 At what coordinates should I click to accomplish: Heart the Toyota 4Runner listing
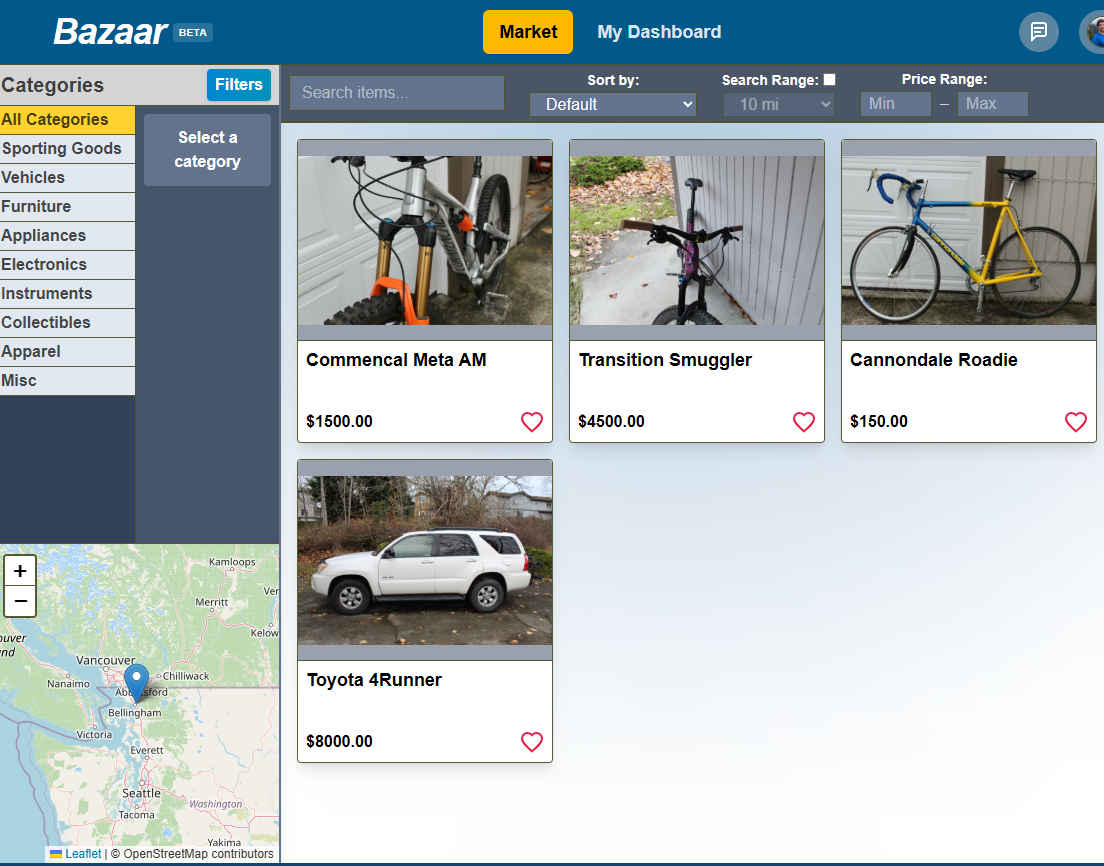tap(531, 741)
